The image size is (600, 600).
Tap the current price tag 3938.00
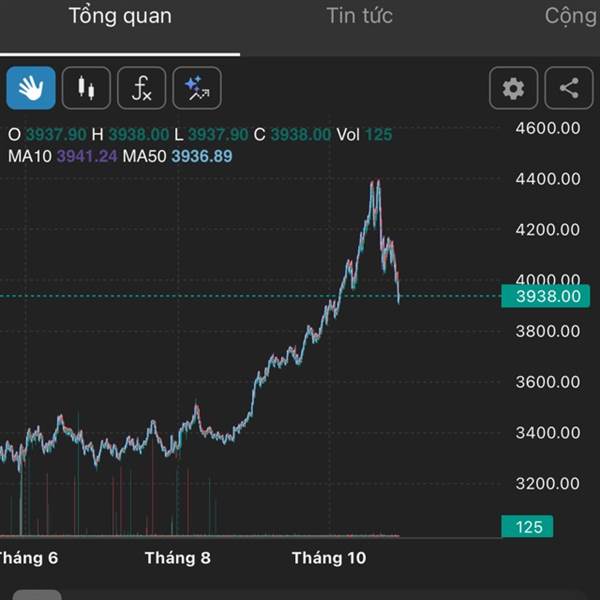tap(547, 296)
